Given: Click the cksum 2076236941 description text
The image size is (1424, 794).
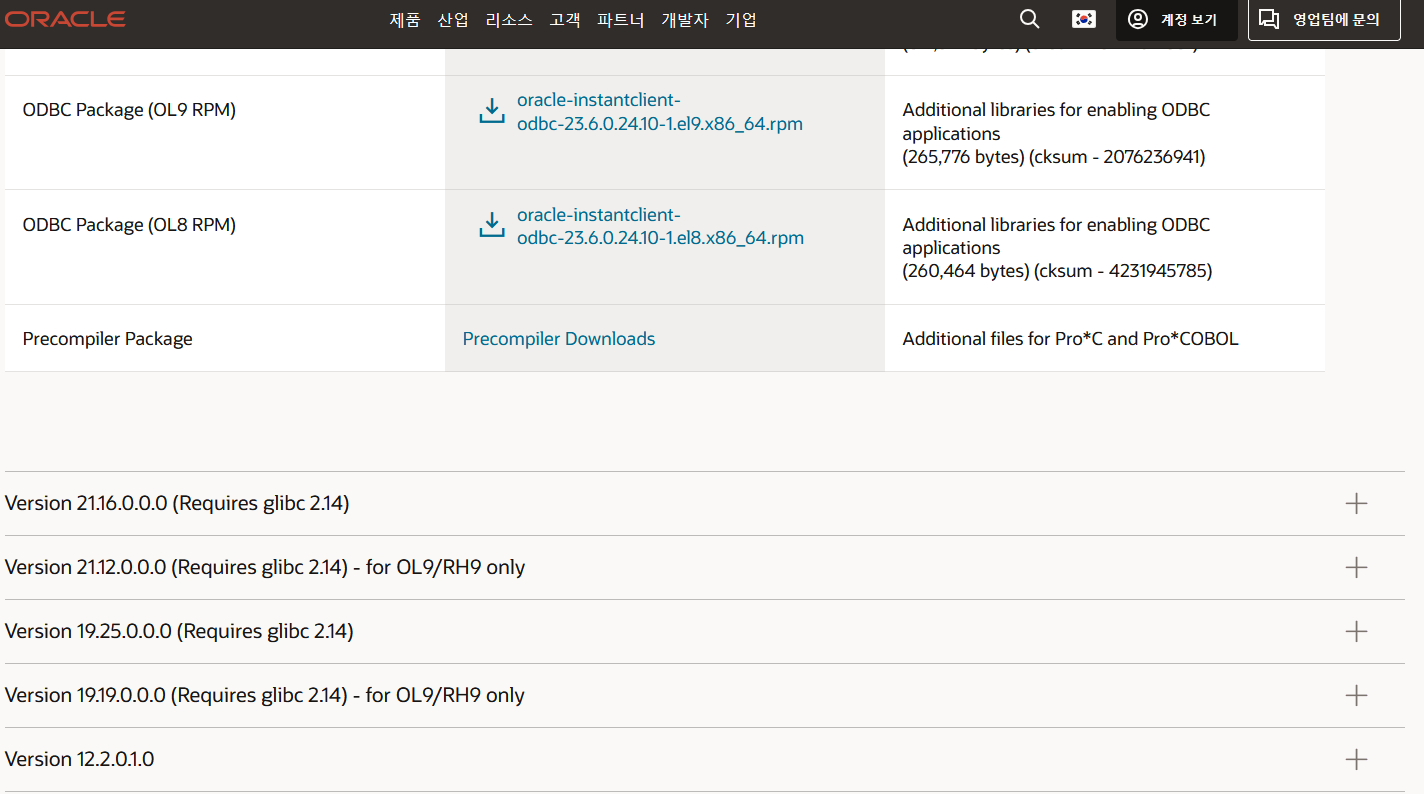Looking at the screenshot, I should point(1056,133).
